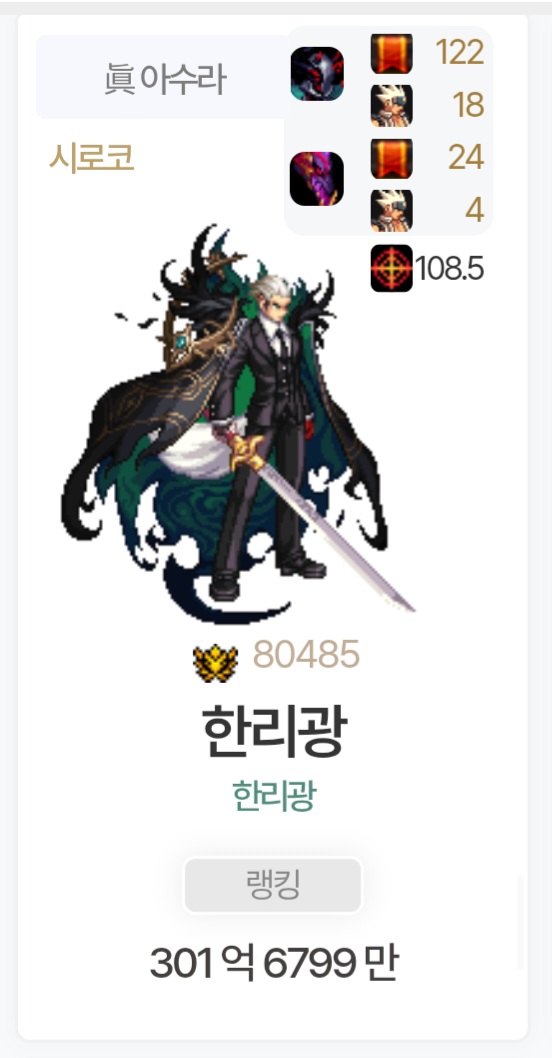
Task: Click the dark helmet raid boss icon
Action: [x=317, y=74]
